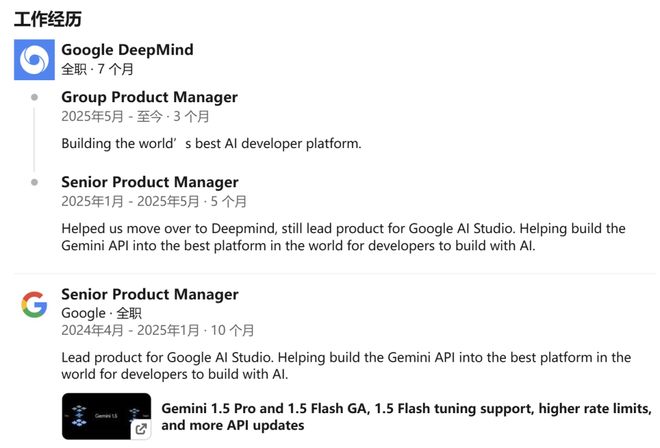Open the external link icon on the Gemini thumbnail
Screen dimensions: 660x448
tap(141, 429)
